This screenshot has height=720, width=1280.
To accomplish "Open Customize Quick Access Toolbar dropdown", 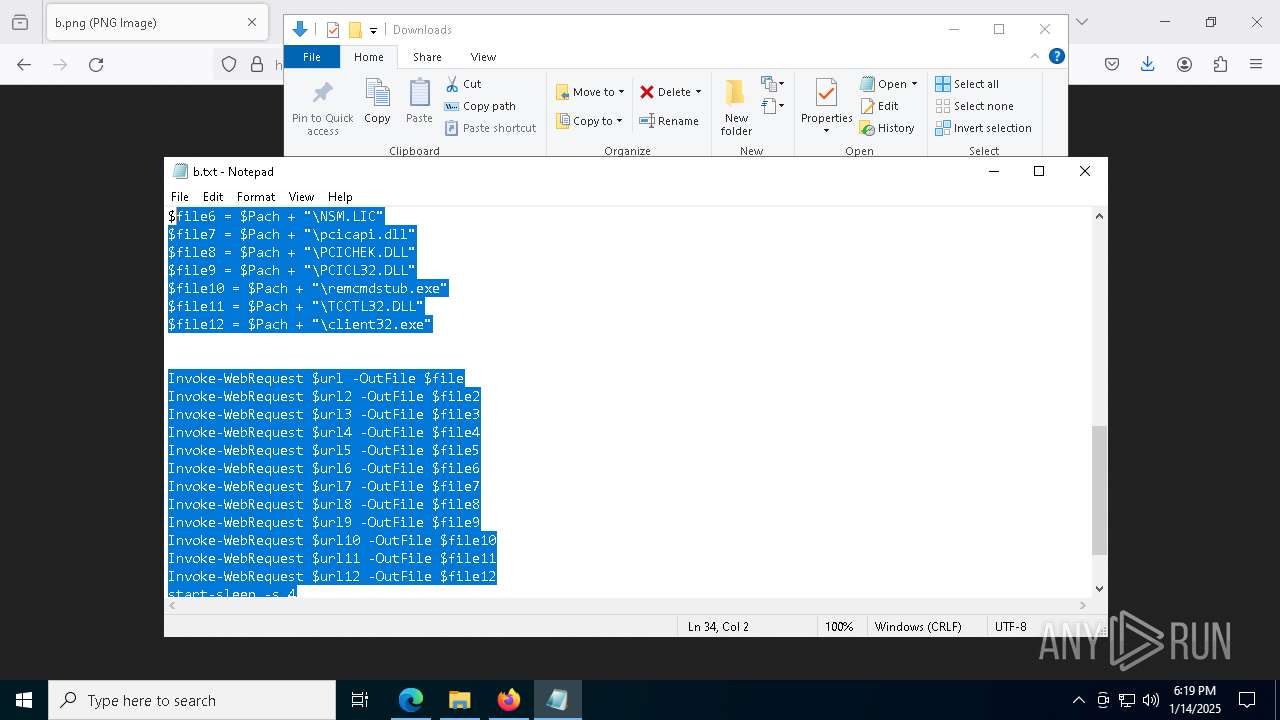I will 373,30.
